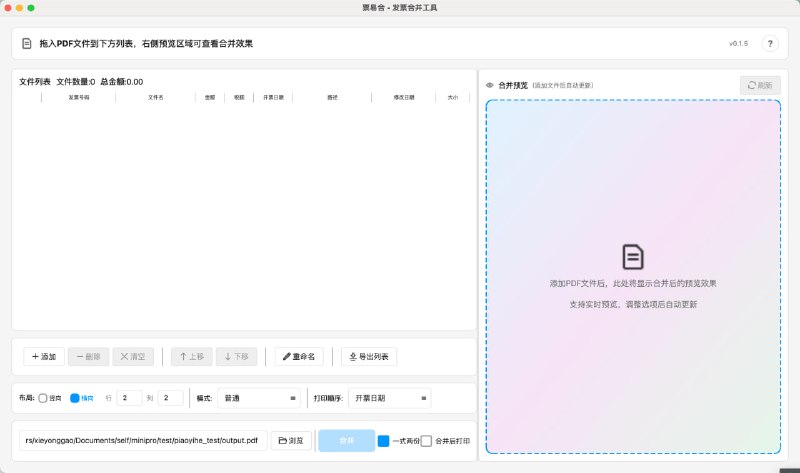Click the yellow macOS minimize button

tap(19, 8)
